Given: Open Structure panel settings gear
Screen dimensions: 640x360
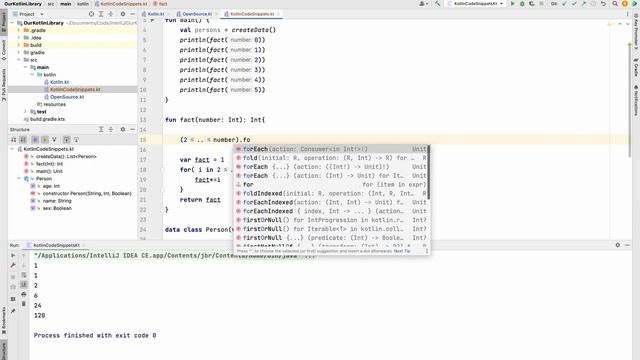Looking at the screenshot, I should pyautogui.click(x=122, y=129).
